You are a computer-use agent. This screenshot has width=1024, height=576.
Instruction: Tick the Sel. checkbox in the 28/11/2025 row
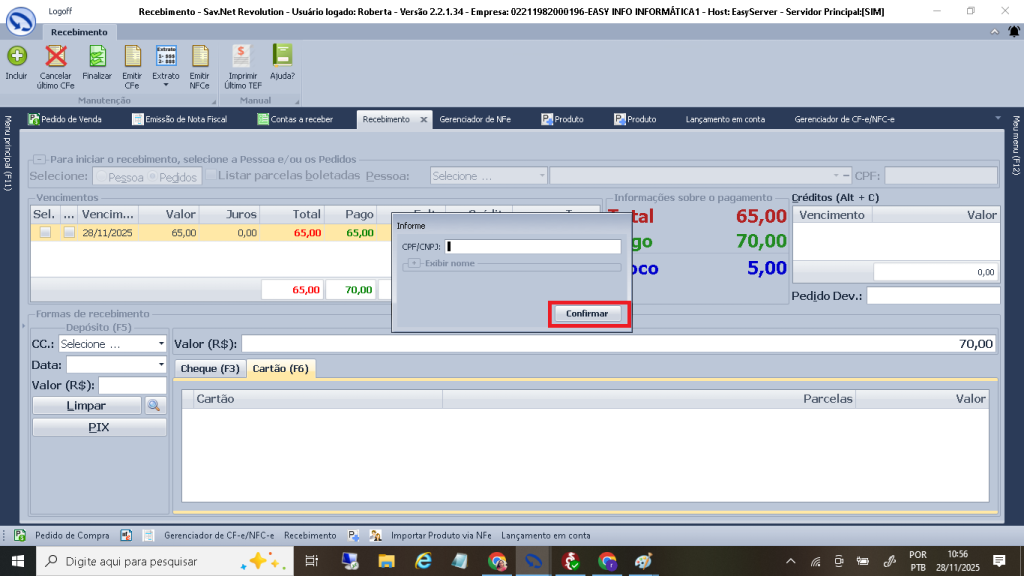45,233
